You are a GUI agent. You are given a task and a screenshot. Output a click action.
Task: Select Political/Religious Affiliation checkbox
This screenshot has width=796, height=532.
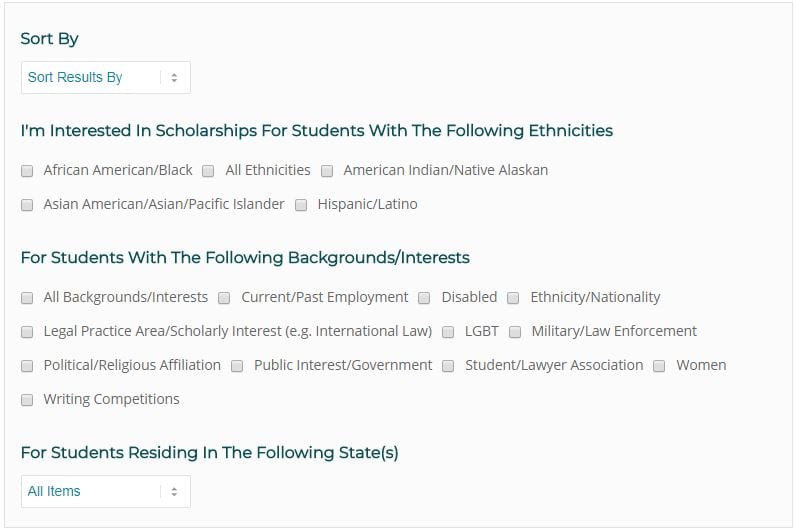27,366
